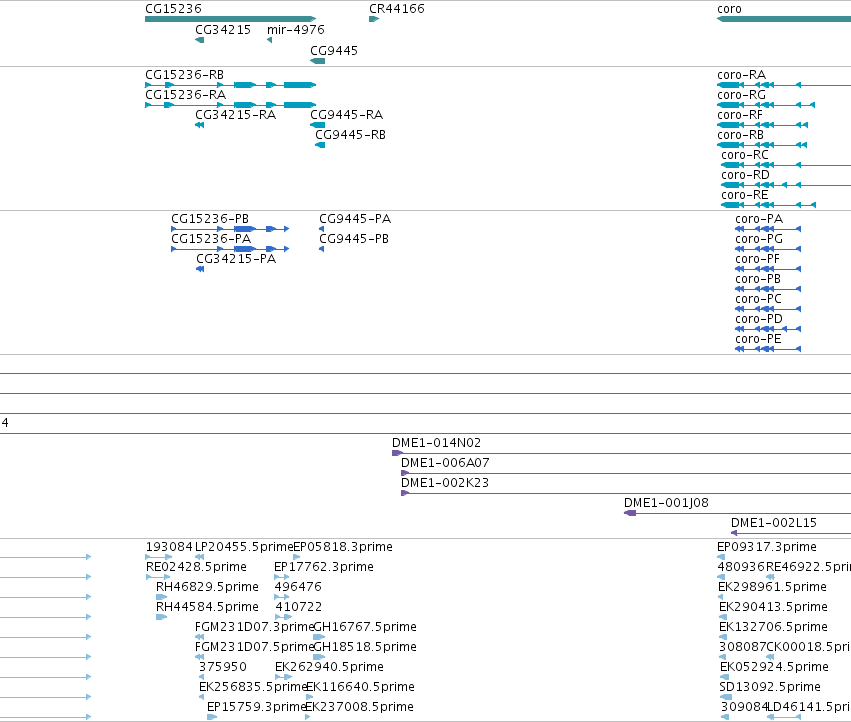851x722 pixels.
Task: Select CDS feature CG15236-PA
Action: click(x=230, y=249)
